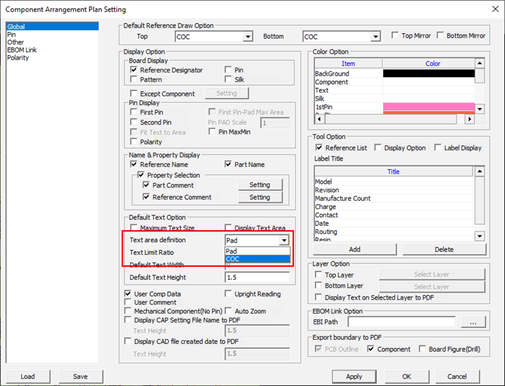The height and width of the screenshot is (386, 505).
Task: Toggle Reference Name checkbox
Action: pyautogui.click(x=134, y=164)
